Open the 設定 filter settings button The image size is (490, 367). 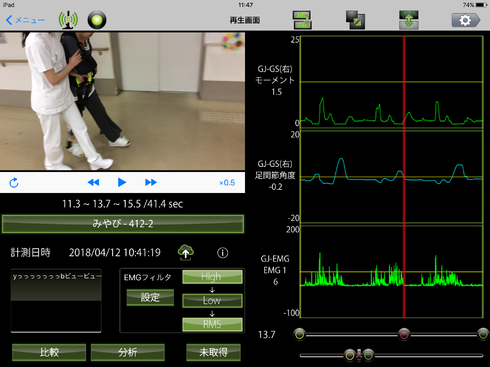150,297
